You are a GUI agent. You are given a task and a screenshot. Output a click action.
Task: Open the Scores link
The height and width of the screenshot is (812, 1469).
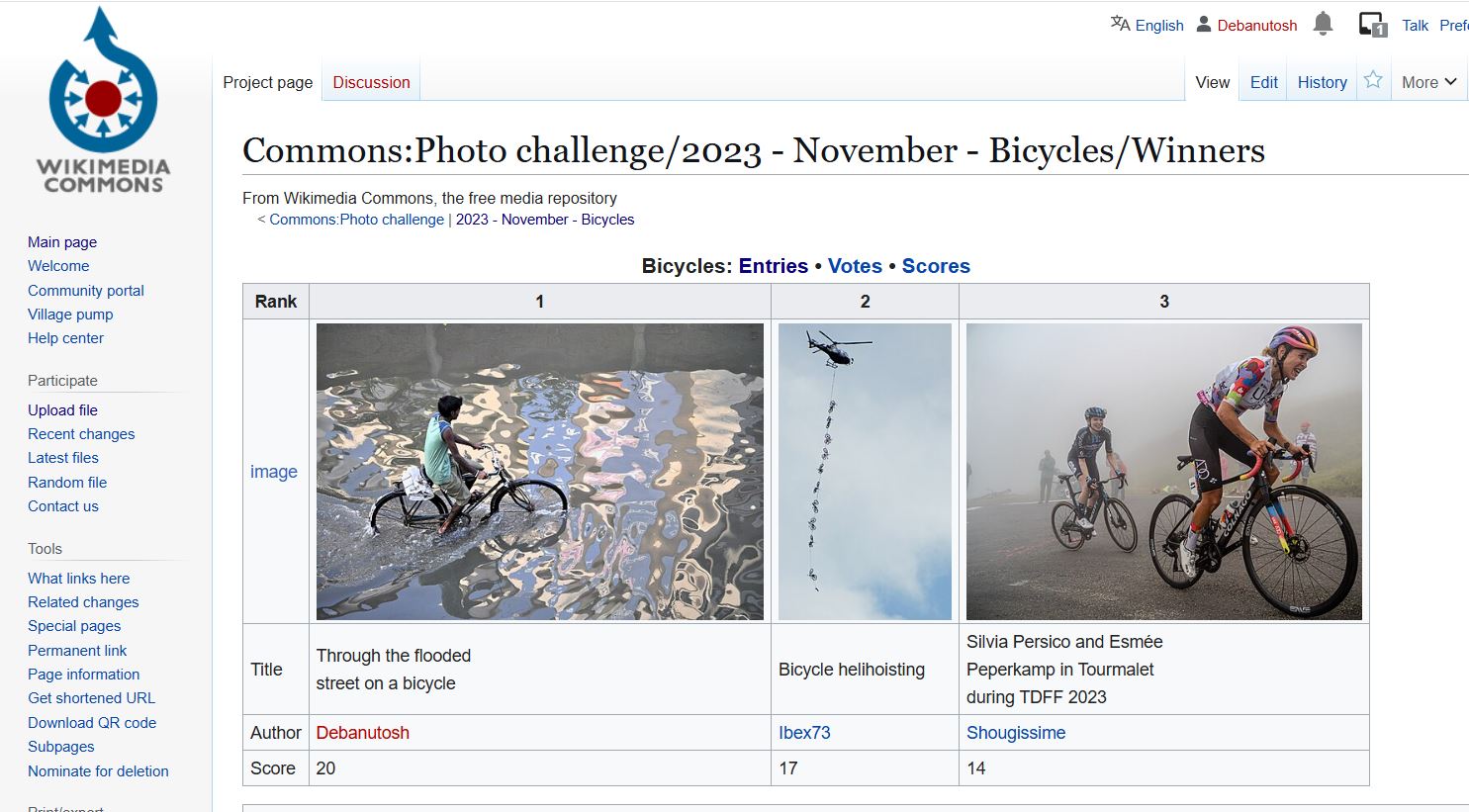(x=936, y=266)
